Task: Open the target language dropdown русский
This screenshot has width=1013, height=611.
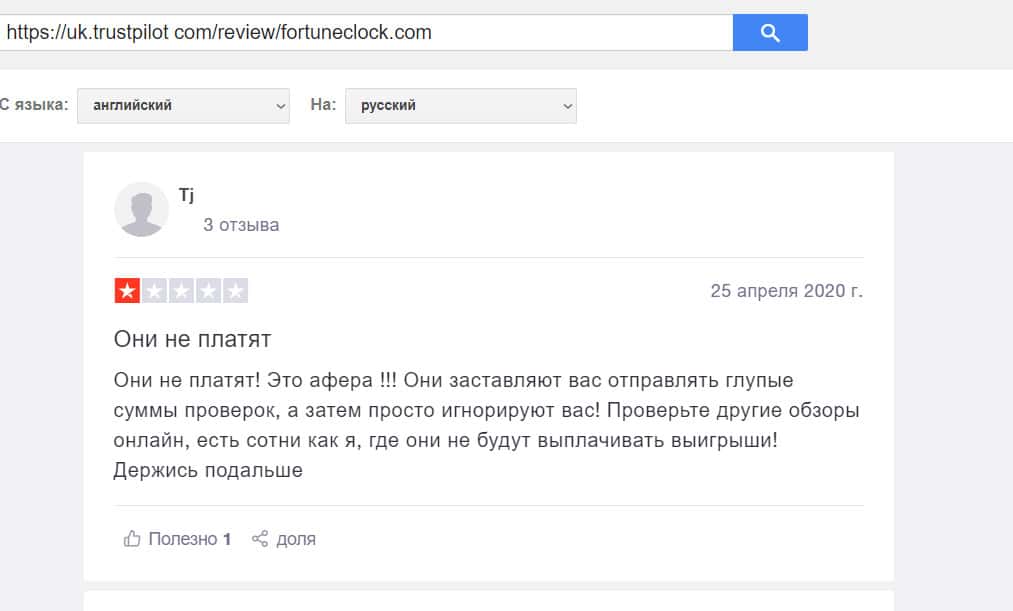Action: [460, 105]
